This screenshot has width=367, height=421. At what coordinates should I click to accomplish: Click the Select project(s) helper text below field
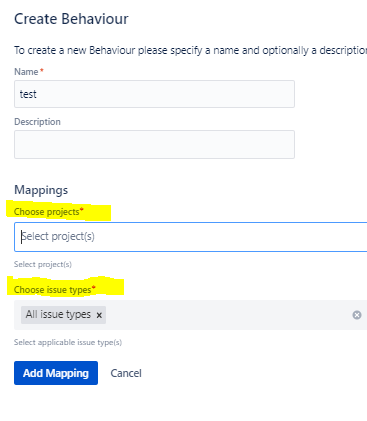coord(43,264)
